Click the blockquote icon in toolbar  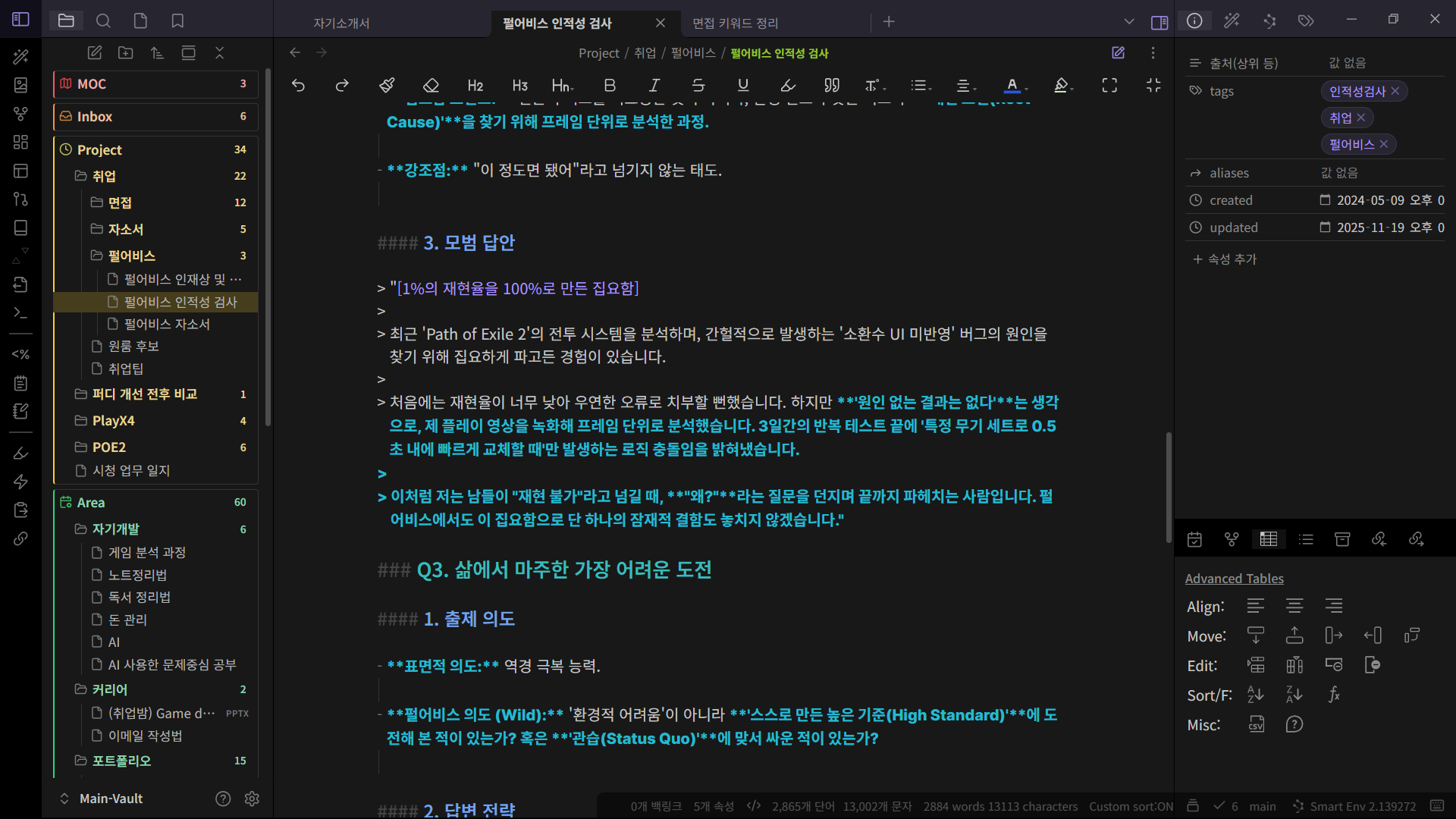(832, 86)
